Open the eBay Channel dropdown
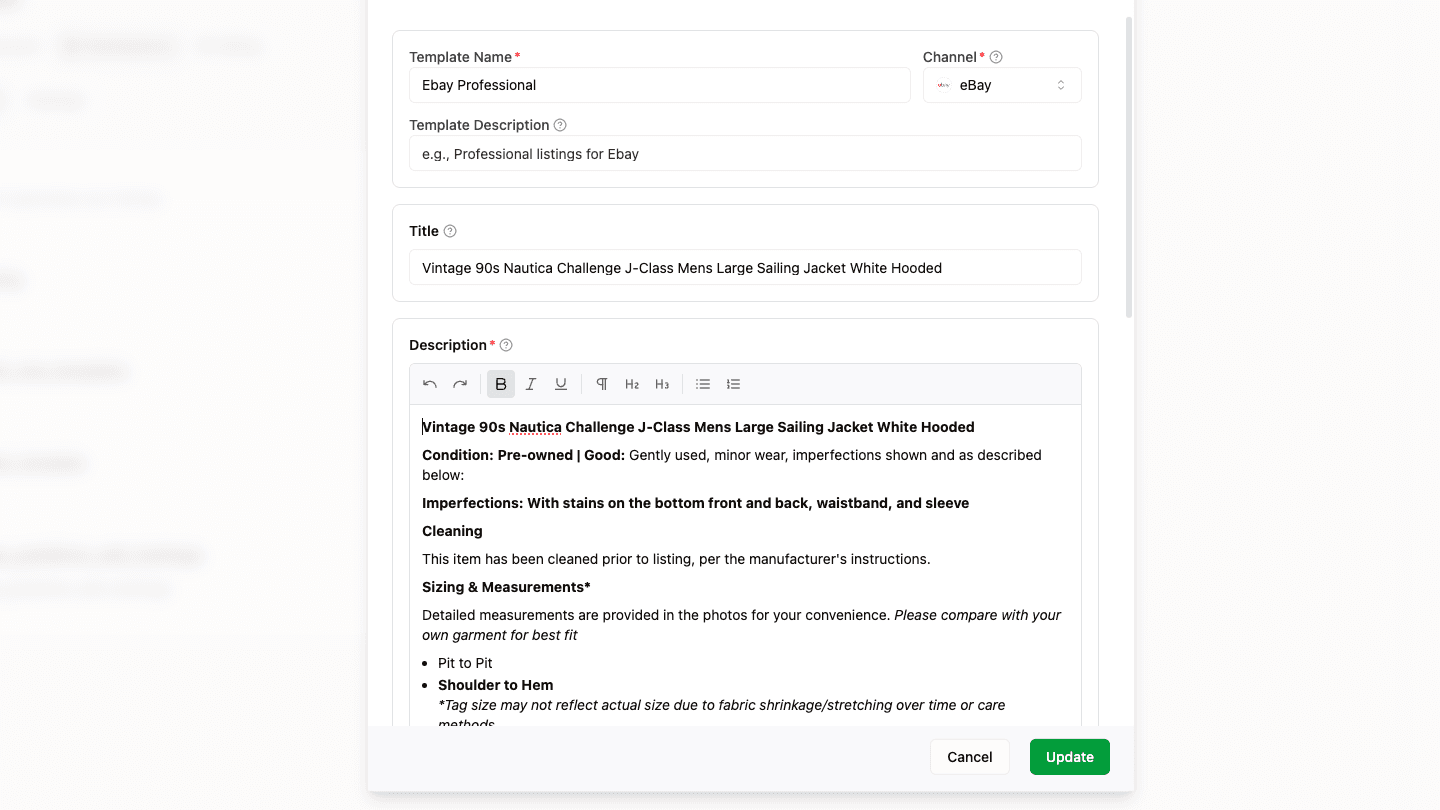 tap(1002, 85)
